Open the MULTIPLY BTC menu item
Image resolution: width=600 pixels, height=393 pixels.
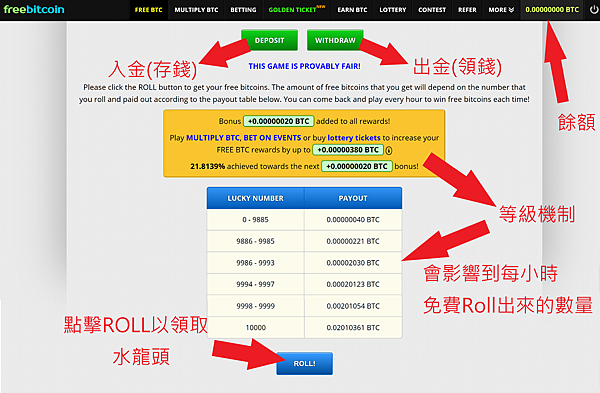click(196, 10)
